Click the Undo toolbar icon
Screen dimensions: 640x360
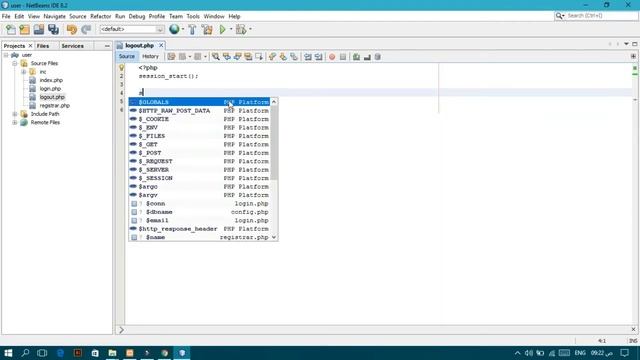pyautogui.click(x=72, y=29)
